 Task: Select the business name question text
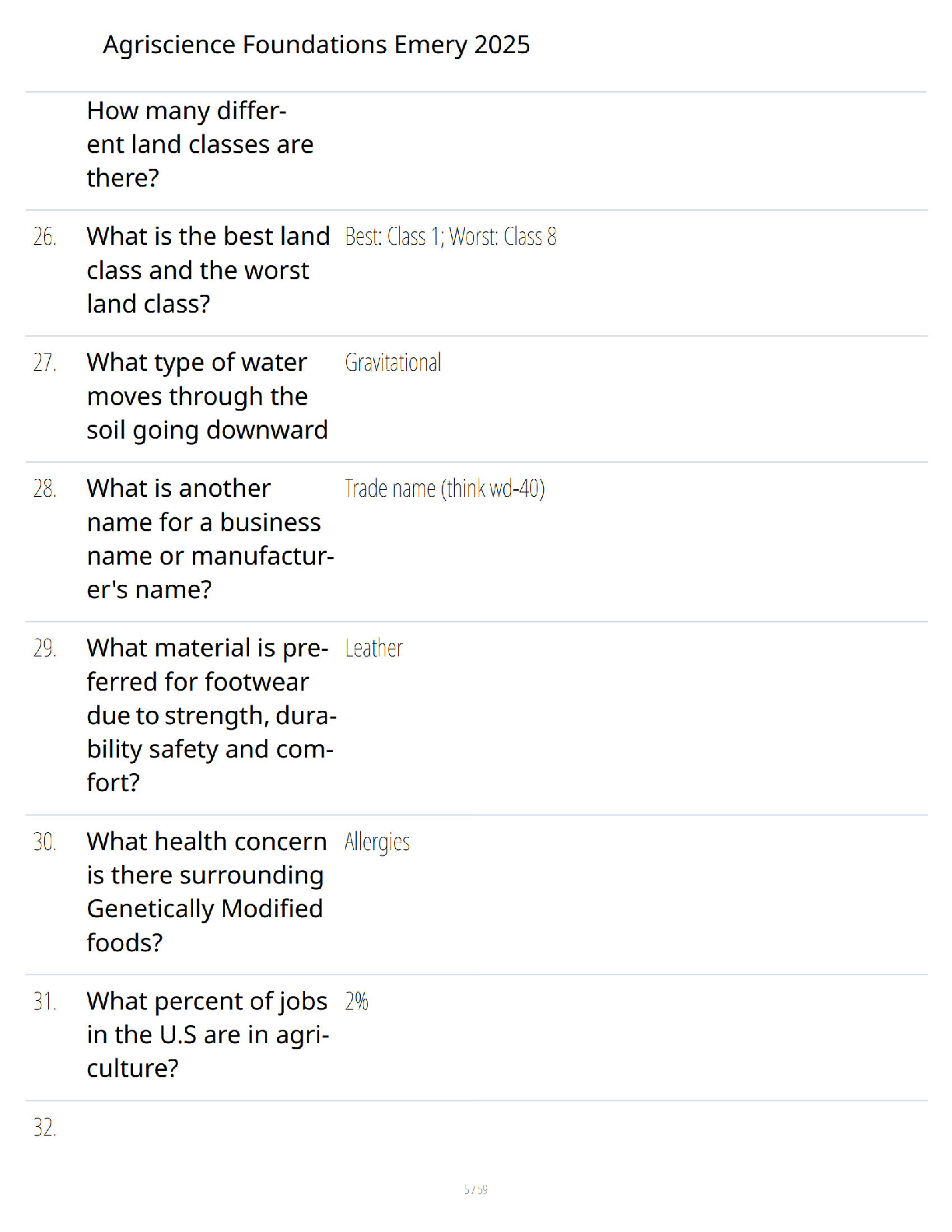(211, 539)
